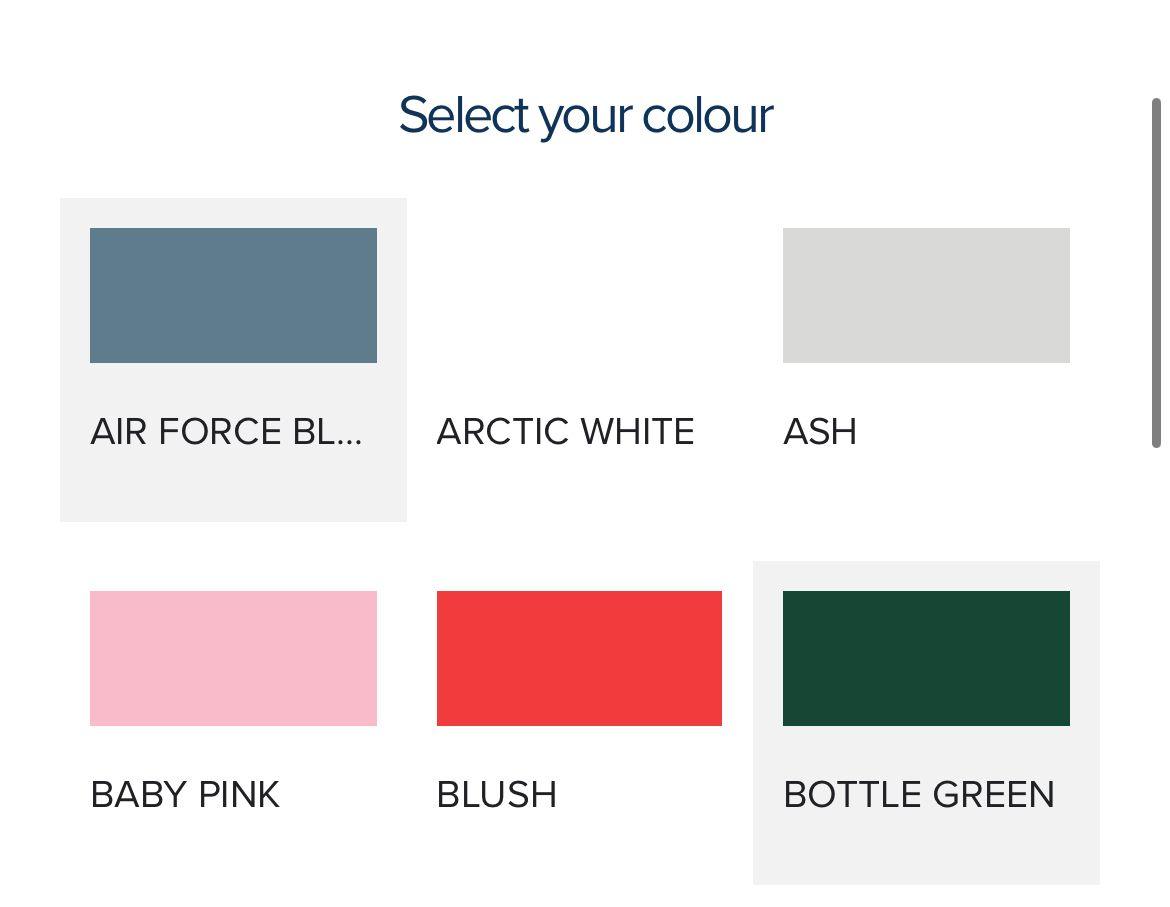The height and width of the screenshot is (907, 1170).
Task: Click the 'BABY PINK' colour name
Action: point(185,795)
